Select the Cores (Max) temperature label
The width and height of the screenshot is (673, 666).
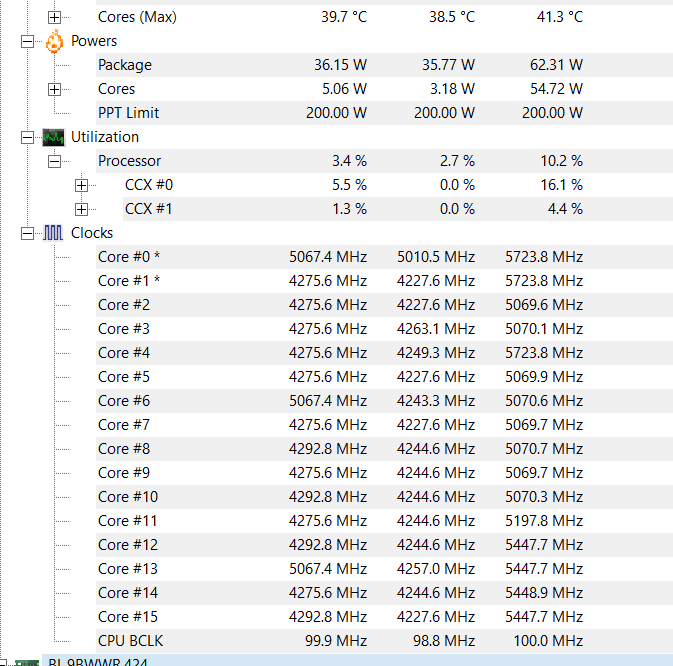pos(137,17)
